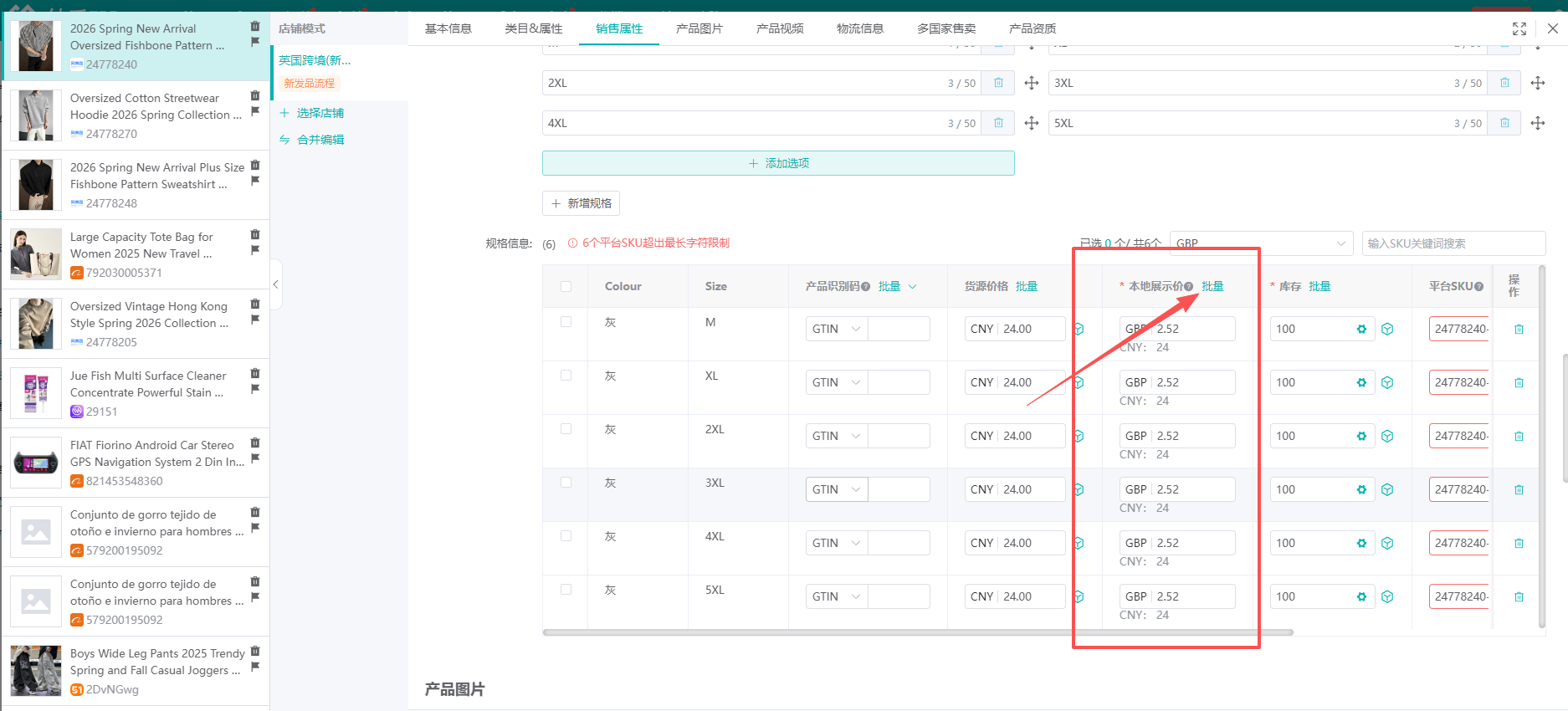Open the 物流信息 tab
Image resolution: width=1568 pixels, height=711 pixels.
(x=859, y=28)
